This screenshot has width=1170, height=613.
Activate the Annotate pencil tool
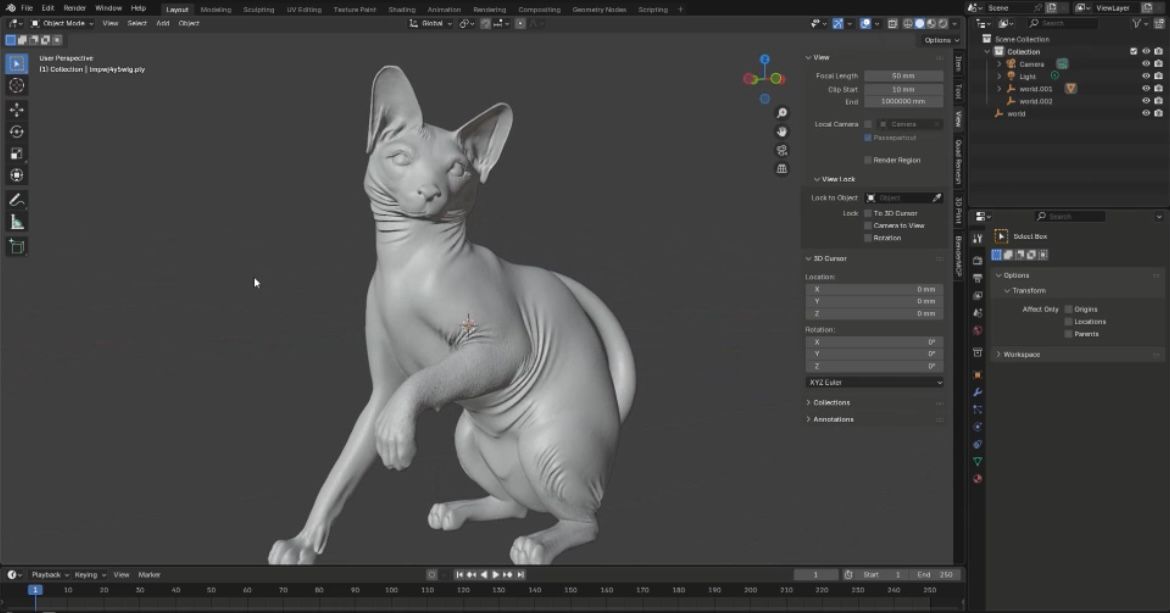(16, 200)
